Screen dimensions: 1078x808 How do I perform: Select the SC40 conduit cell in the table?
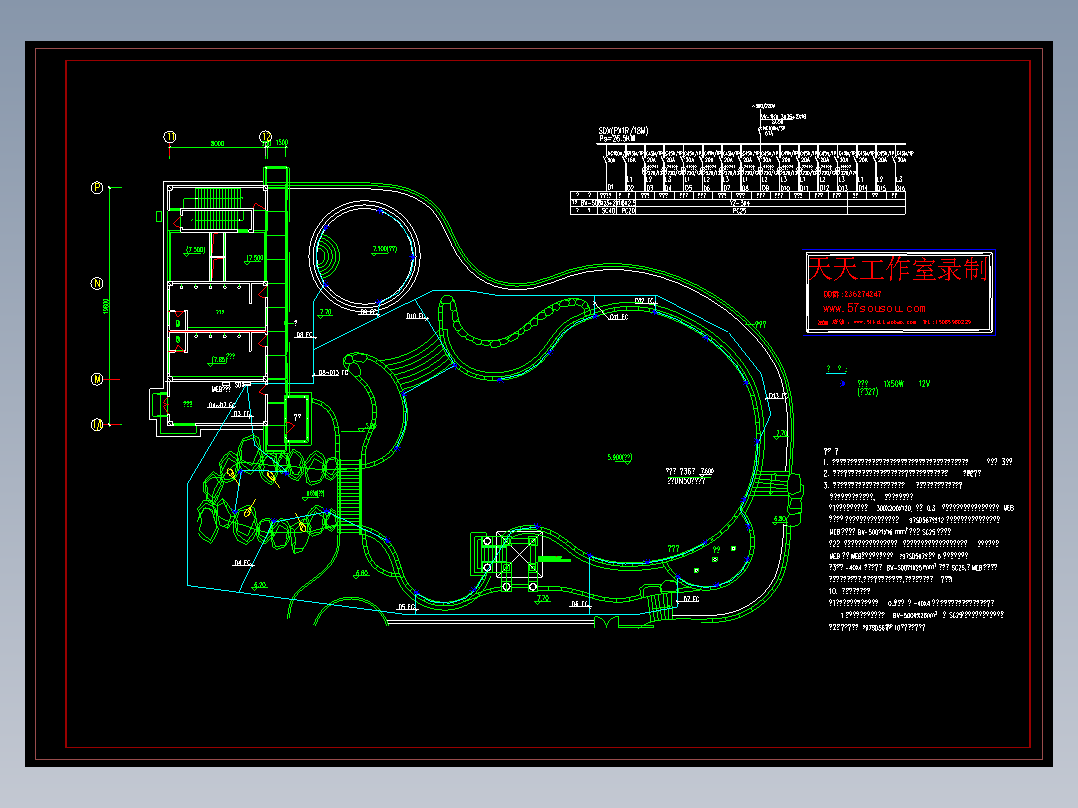click(608, 211)
